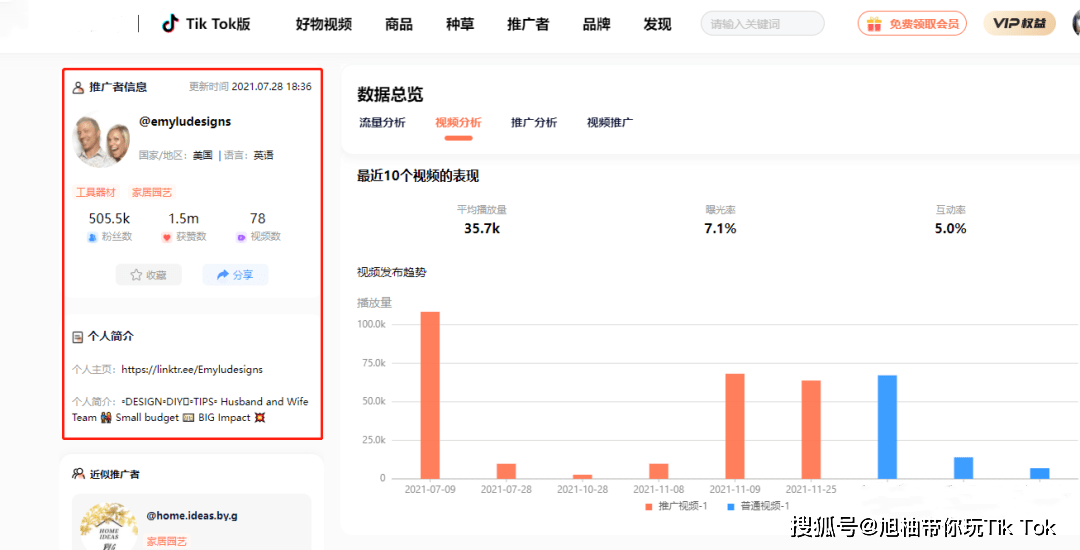Click the similar promoters group icon
The width and height of the screenshot is (1080, 550).
click(78, 474)
